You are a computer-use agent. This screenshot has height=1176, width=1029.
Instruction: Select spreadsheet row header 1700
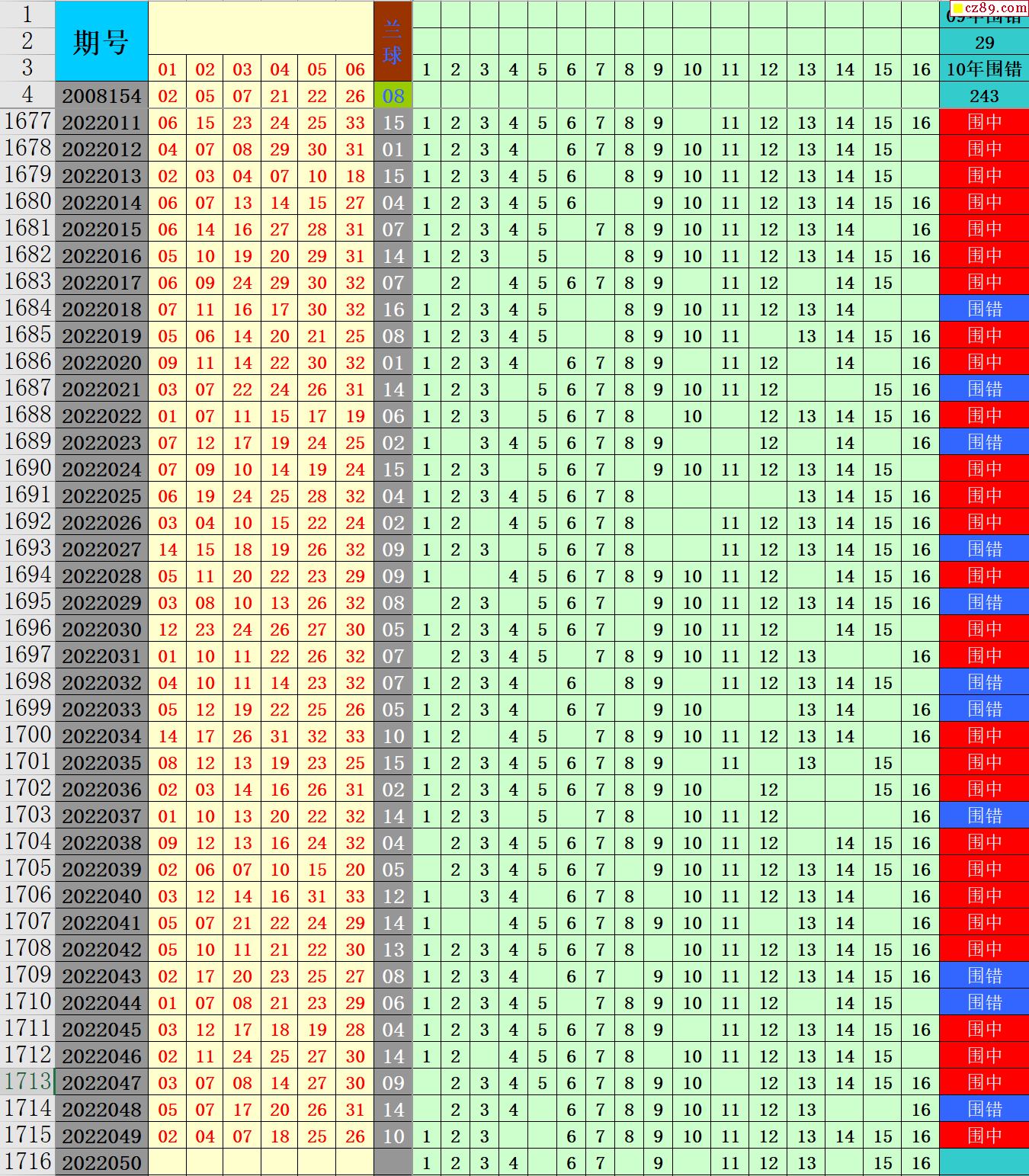click(x=27, y=735)
